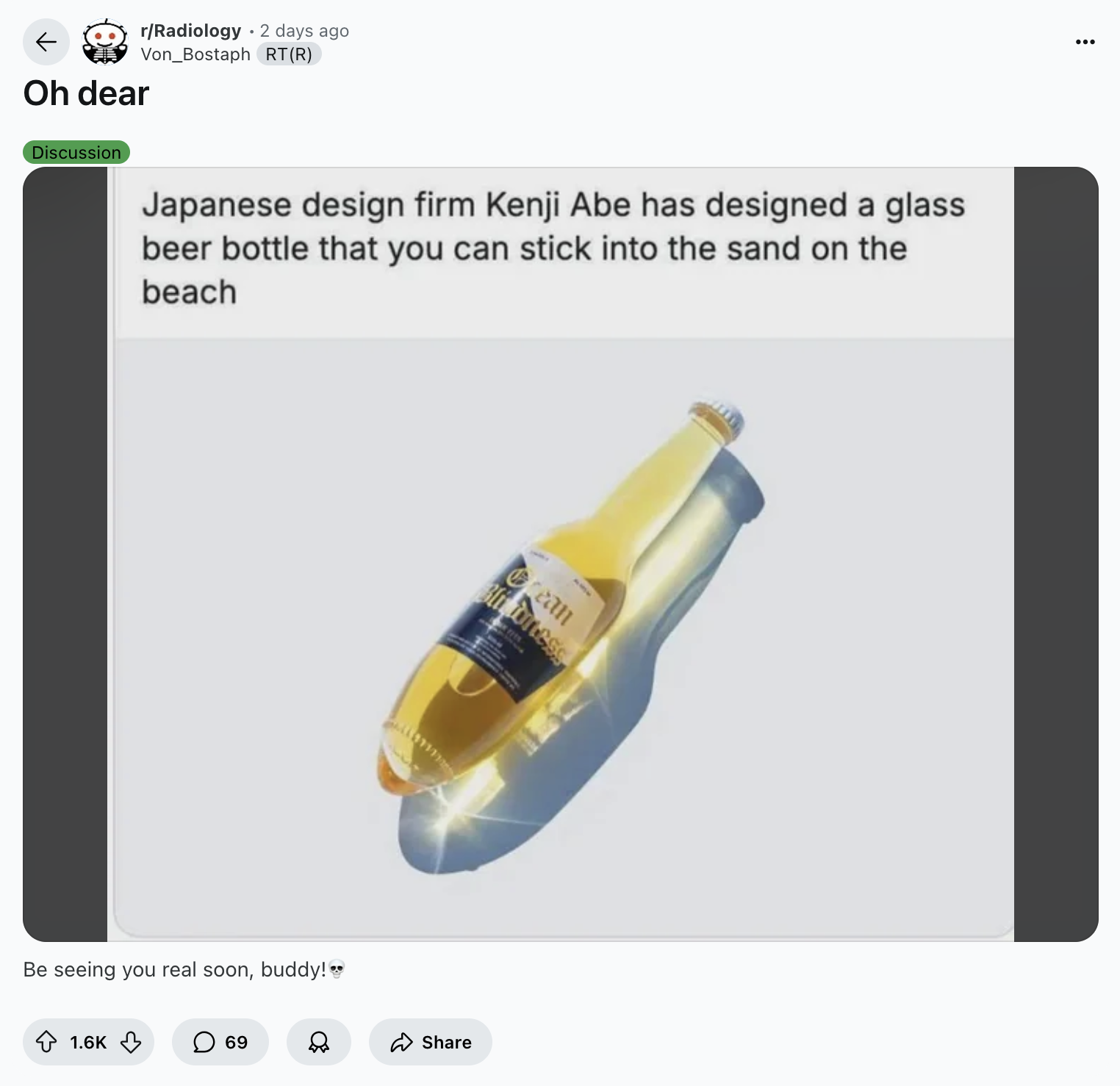Image resolution: width=1120 pixels, height=1086 pixels.
Task: Select the "Oh dear" post title
Action: [x=86, y=93]
